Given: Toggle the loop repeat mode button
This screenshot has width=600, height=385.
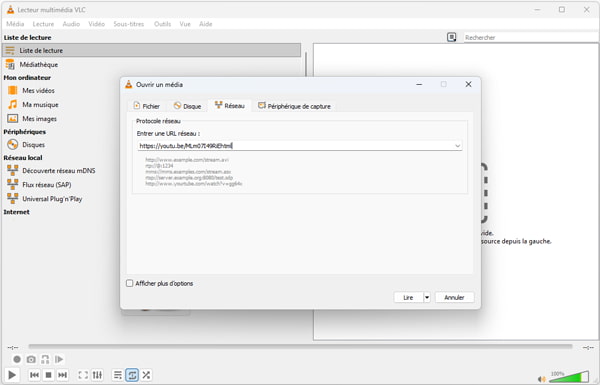Looking at the screenshot, I should [x=132, y=375].
